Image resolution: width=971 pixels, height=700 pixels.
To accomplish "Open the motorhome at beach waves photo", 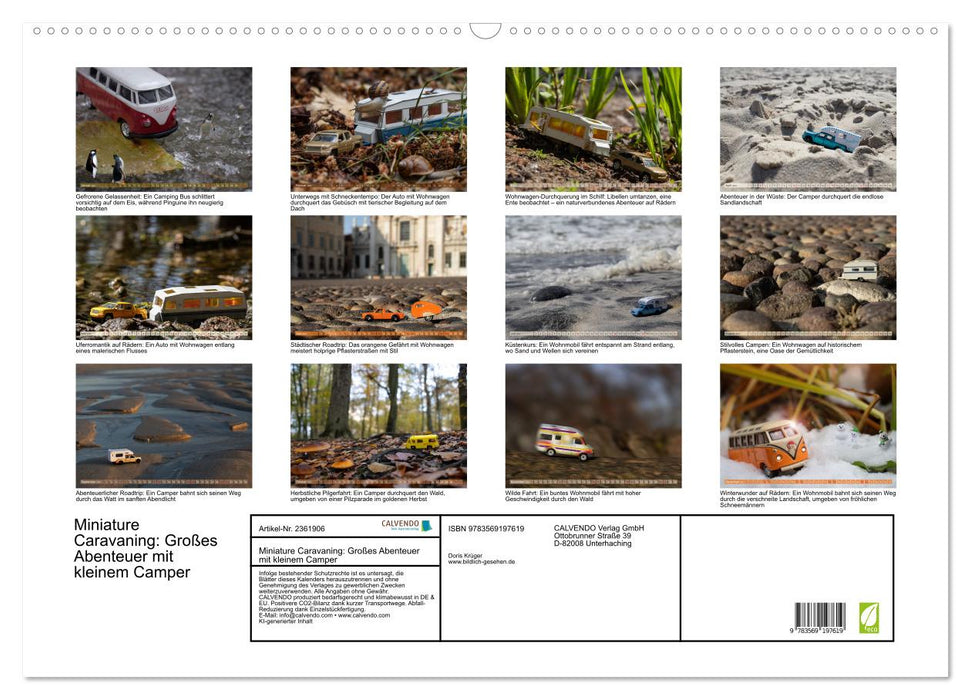I will point(593,278).
